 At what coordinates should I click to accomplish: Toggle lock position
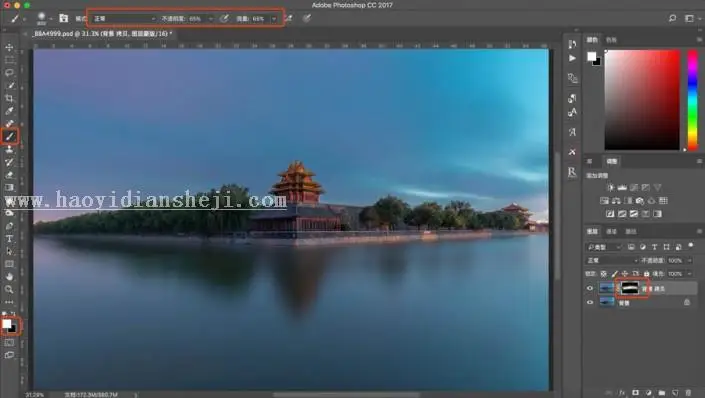[625, 273]
